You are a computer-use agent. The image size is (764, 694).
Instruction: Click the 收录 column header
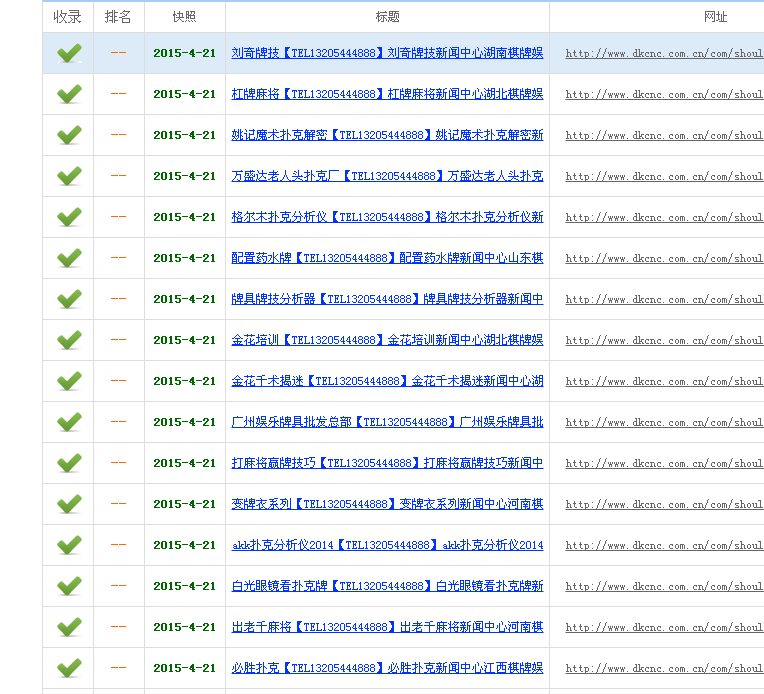coord(68,17)
